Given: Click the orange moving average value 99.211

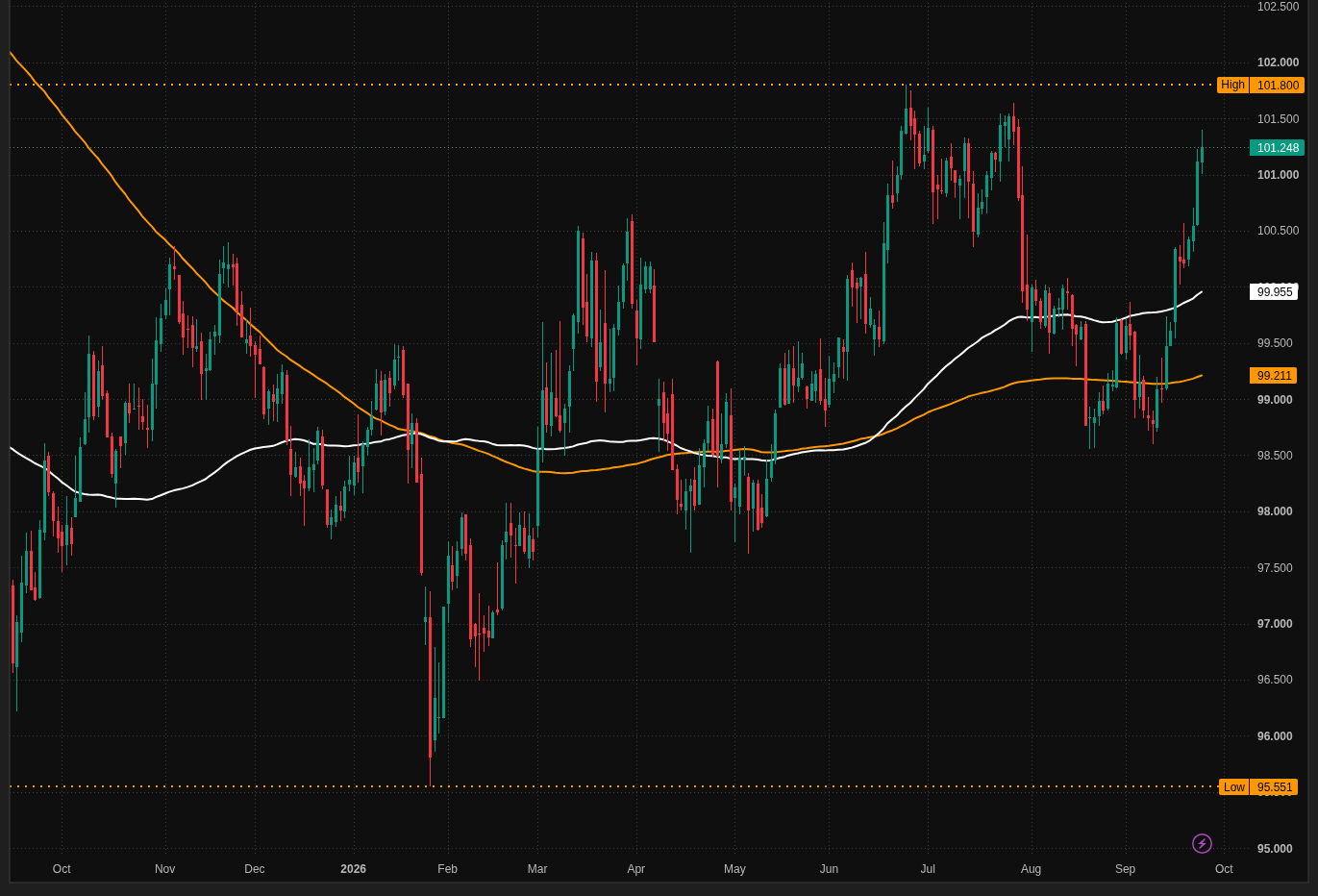Looking at the screenshot, I should pyautogui.click(x=1274, y=376).
